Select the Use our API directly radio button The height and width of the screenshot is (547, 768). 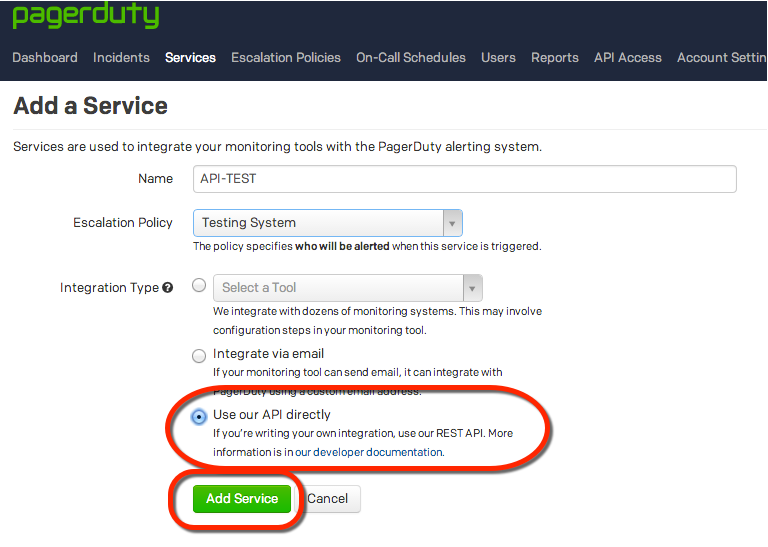(198, 417)
